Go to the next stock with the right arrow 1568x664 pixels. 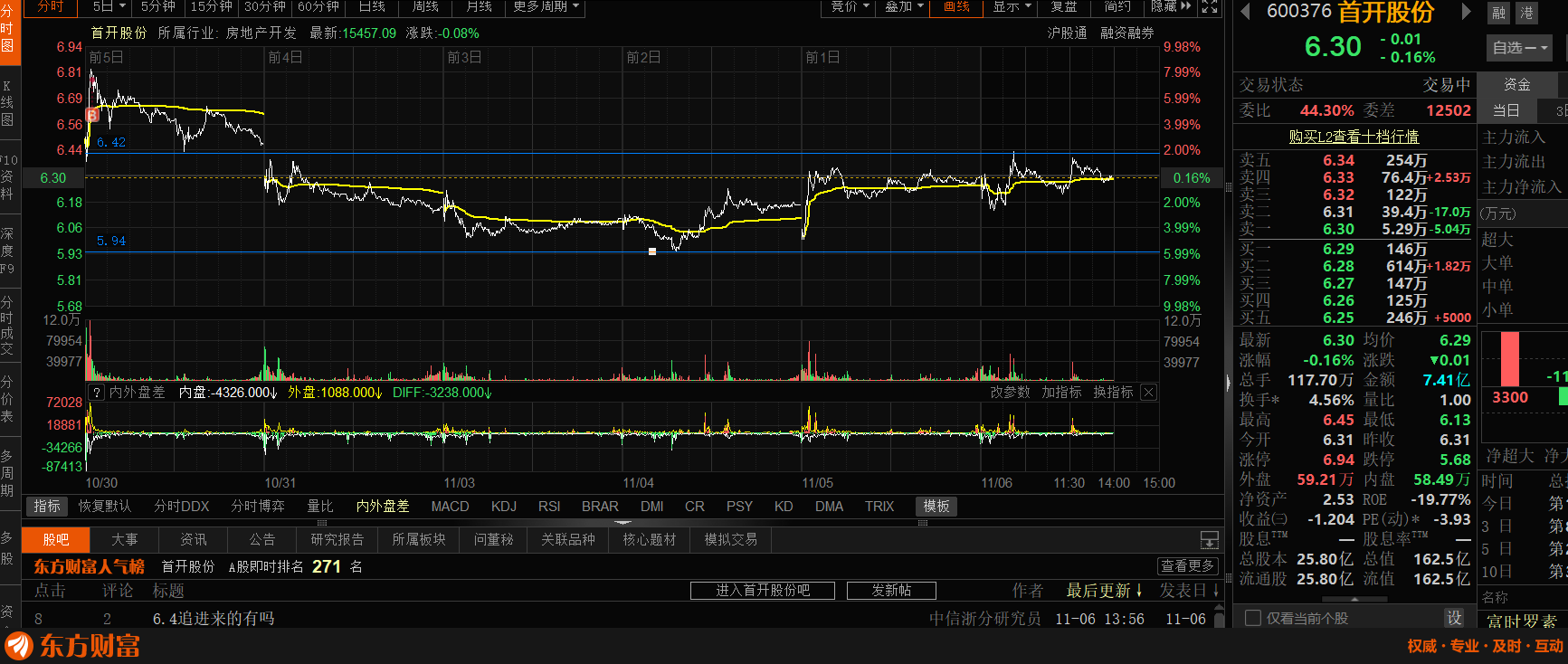click(x=1467, y=12)
